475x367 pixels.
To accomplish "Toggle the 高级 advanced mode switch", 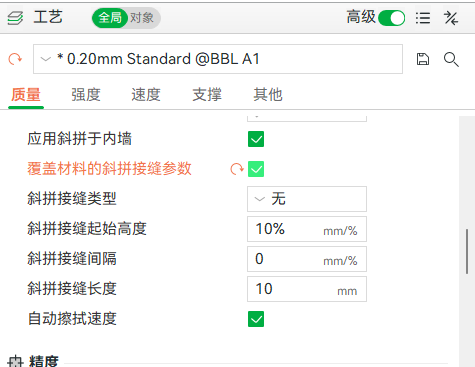I will pyautogui.click(x=392, y=18).
